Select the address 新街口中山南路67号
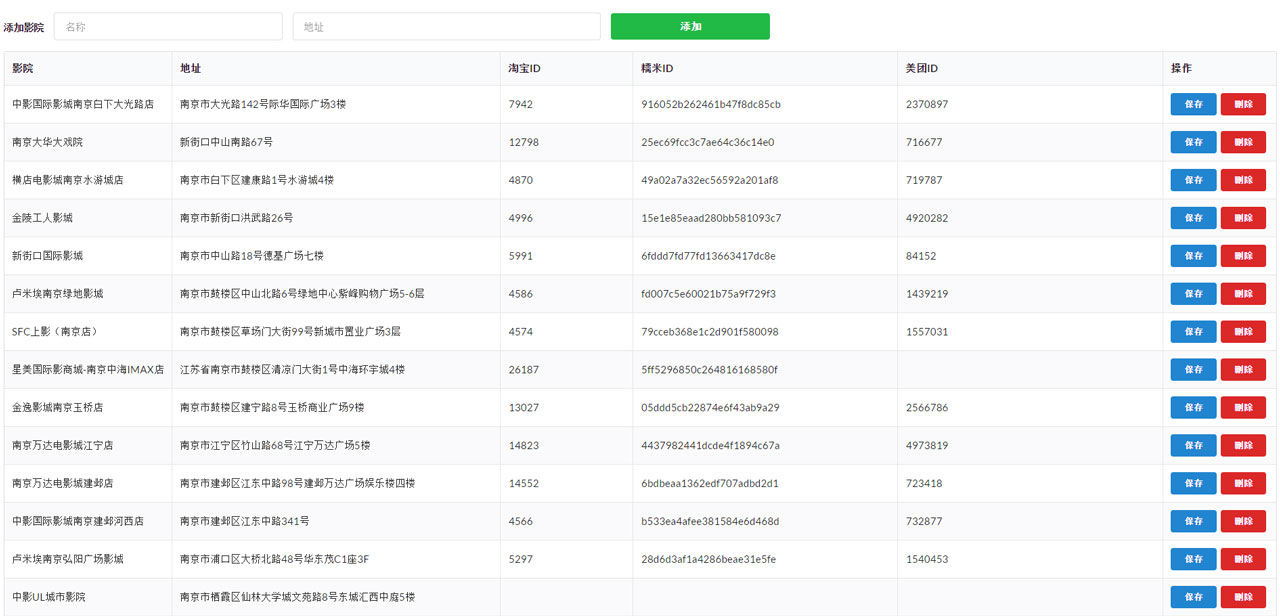Image resolution: width=1280 pixels, height=616 pixels. click(226, 142)
